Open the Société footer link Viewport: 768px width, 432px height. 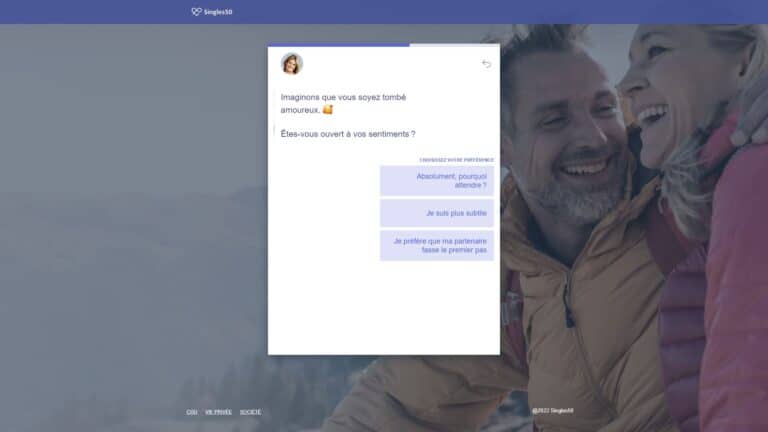point(250,412)
